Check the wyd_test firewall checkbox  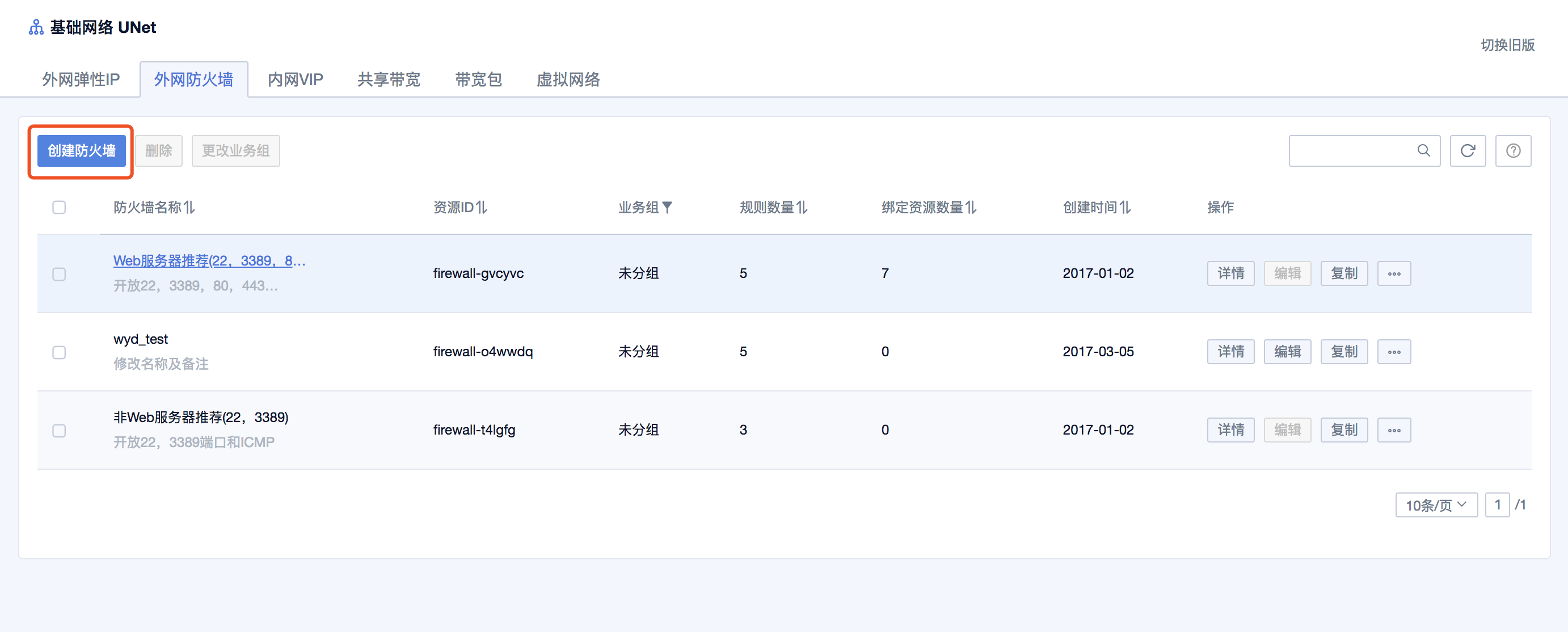click(59, 352)
